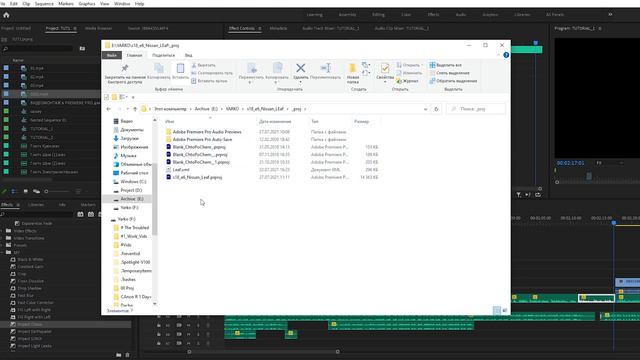Click the Delete (Удалить) X icon in Explorer ribbon
640x360 pixels.
click(300, 68)
